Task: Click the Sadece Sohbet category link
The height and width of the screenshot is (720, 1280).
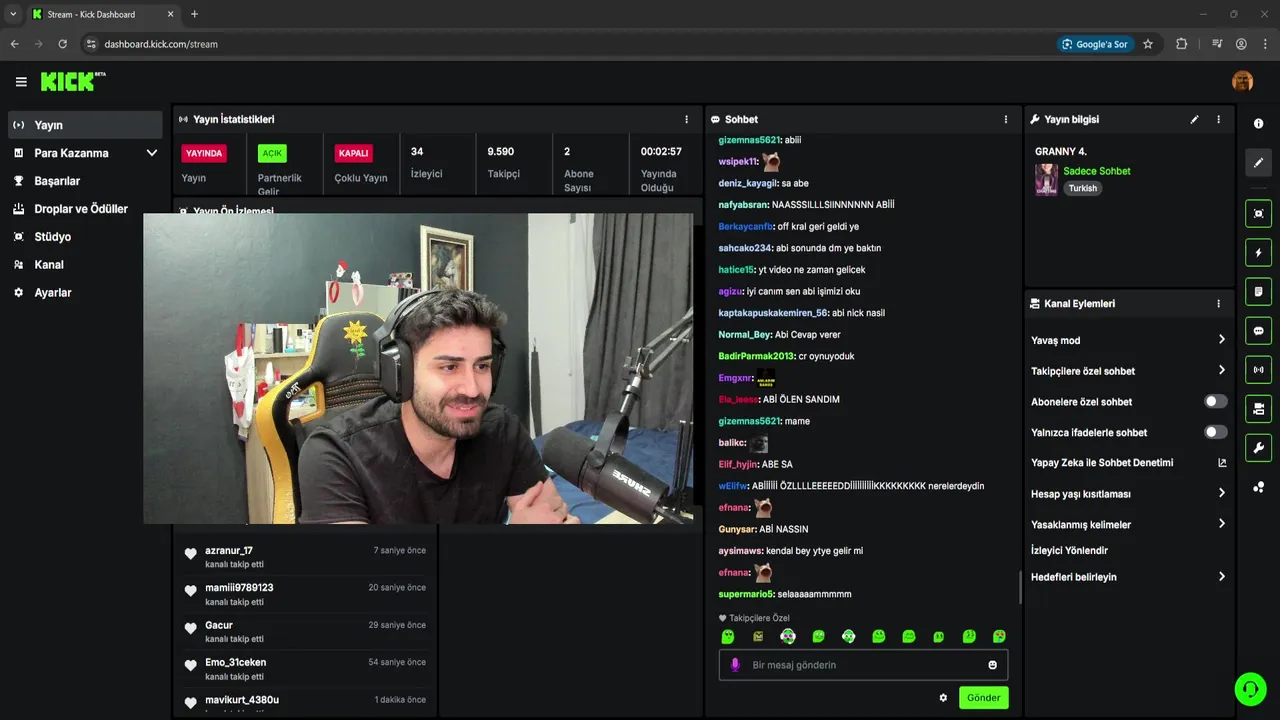Action: (1097, 171)
